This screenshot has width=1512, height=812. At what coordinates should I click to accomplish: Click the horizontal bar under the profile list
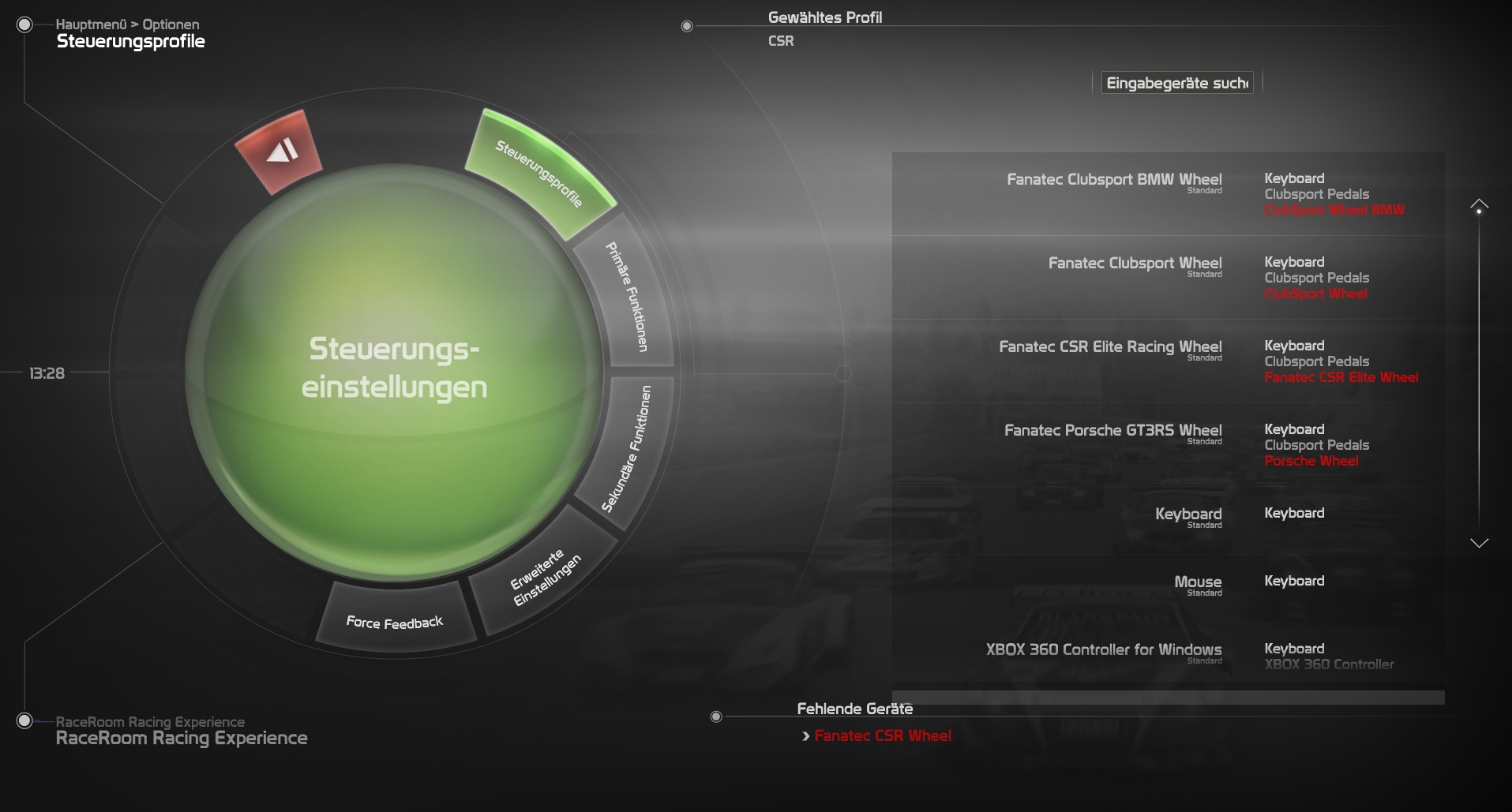pyautogui.click(x=1169, y=698)
